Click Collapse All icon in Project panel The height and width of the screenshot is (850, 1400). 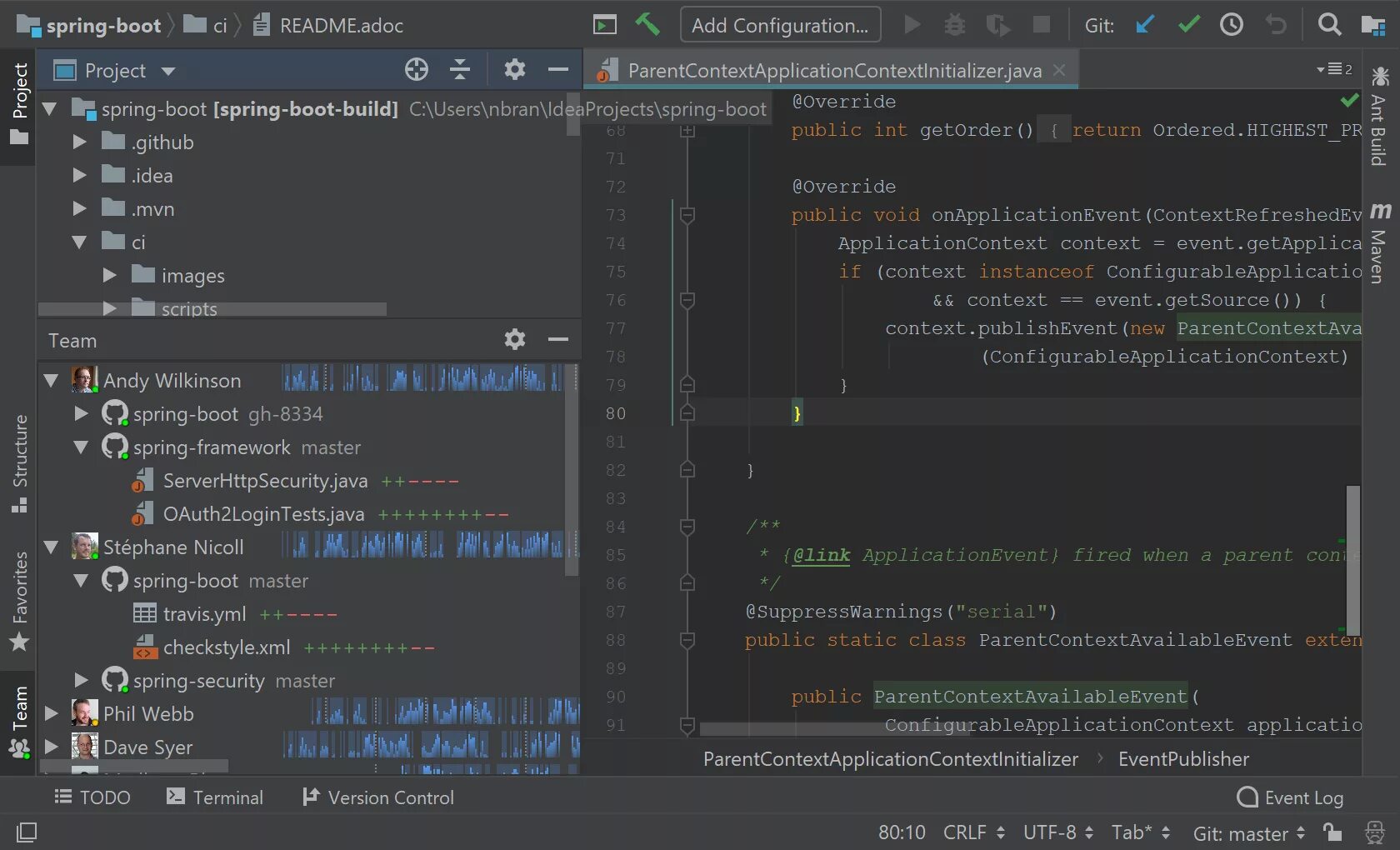tap(460, 70)
